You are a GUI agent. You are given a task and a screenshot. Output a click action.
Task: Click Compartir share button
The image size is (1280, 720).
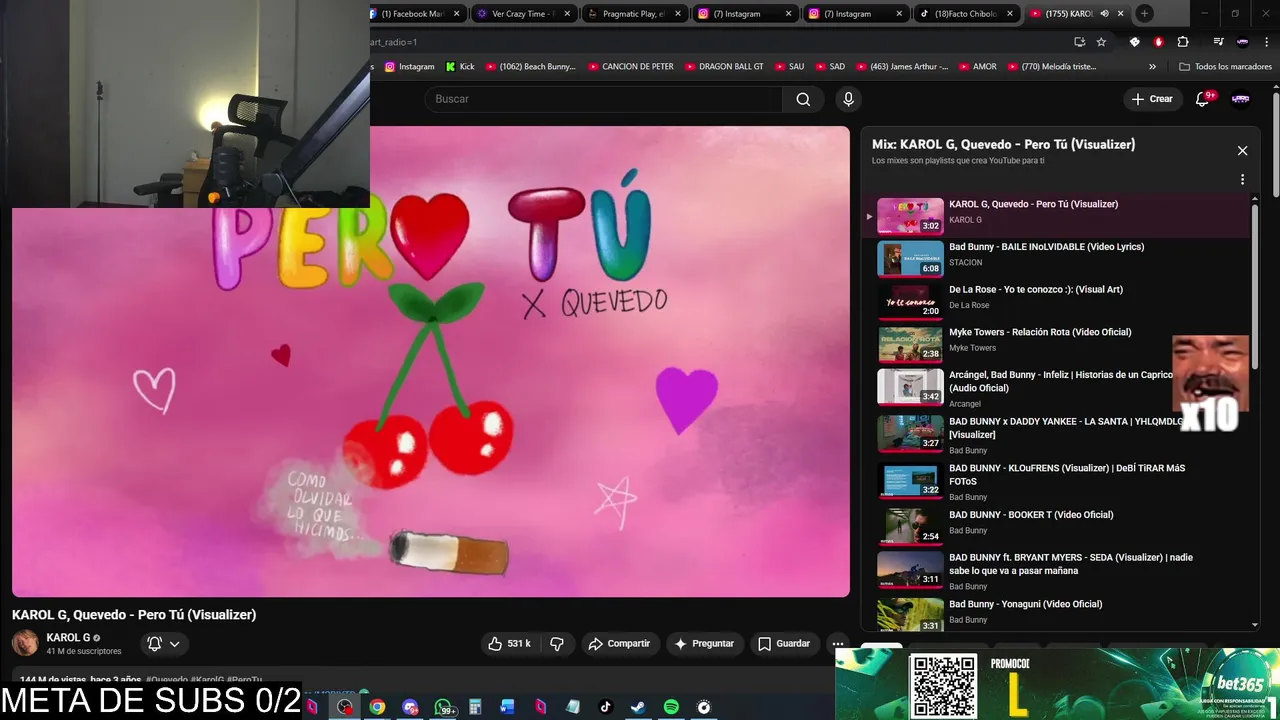619,644
